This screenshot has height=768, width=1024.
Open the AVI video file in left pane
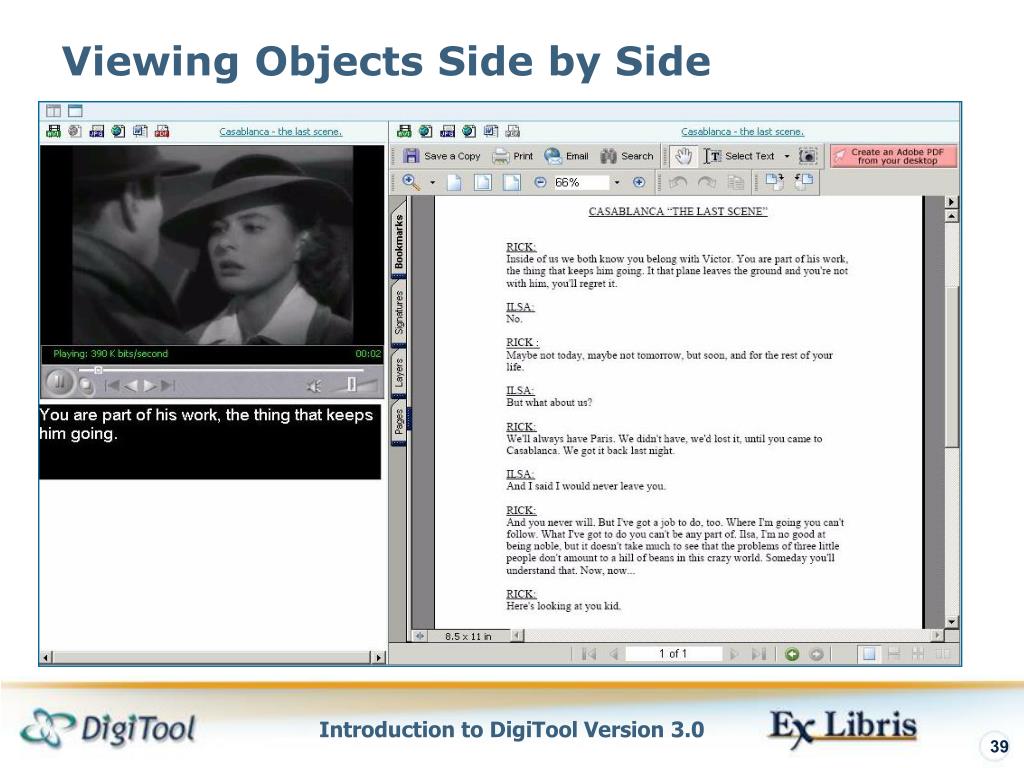coord(54,131)
